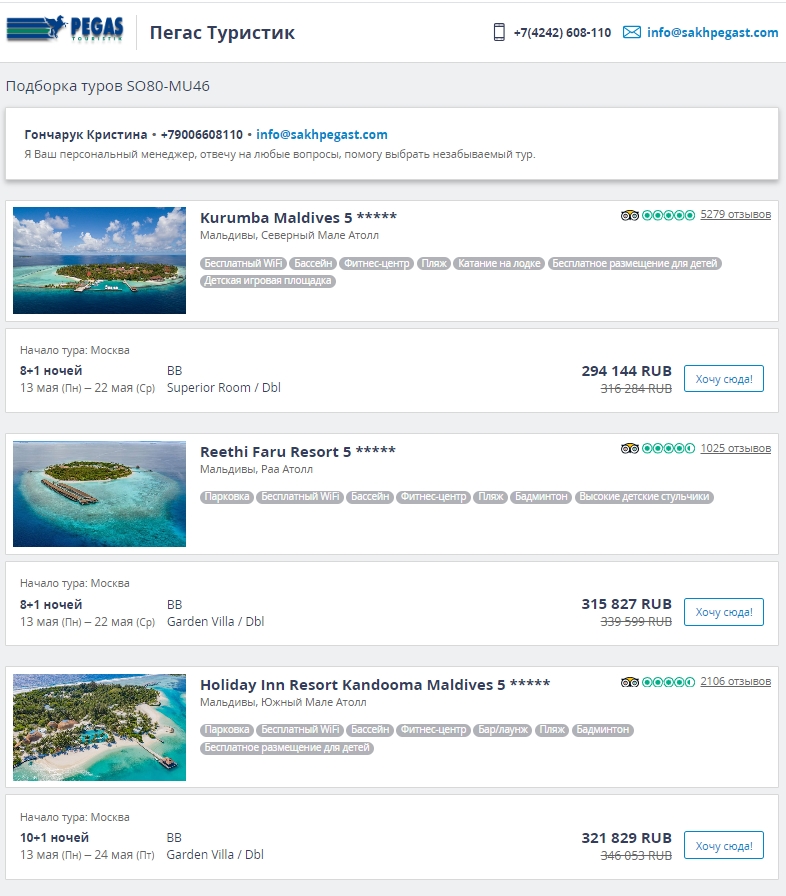Viewport: 786px width, 896px height.
Task: Click Пегас Туристик header title
Action: coord(222,33)
